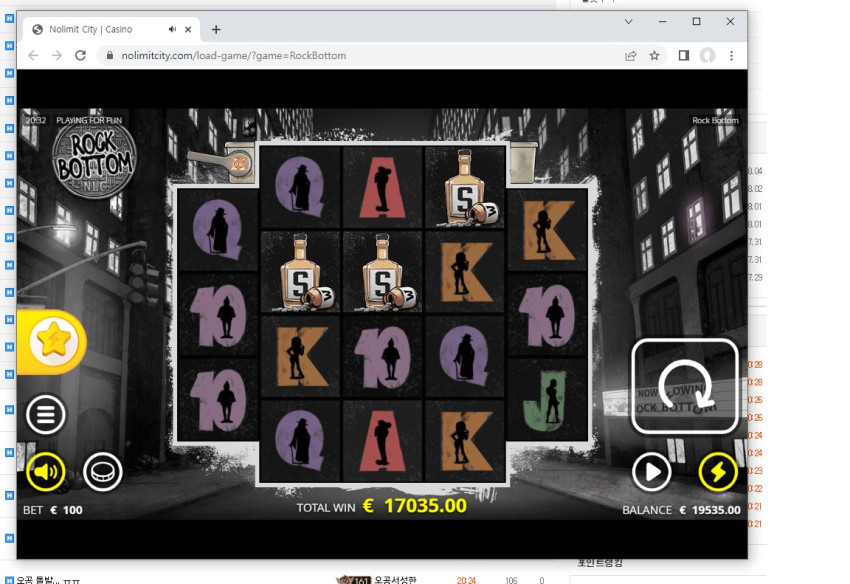Open the bonus feature with the star button

point(53,342)
